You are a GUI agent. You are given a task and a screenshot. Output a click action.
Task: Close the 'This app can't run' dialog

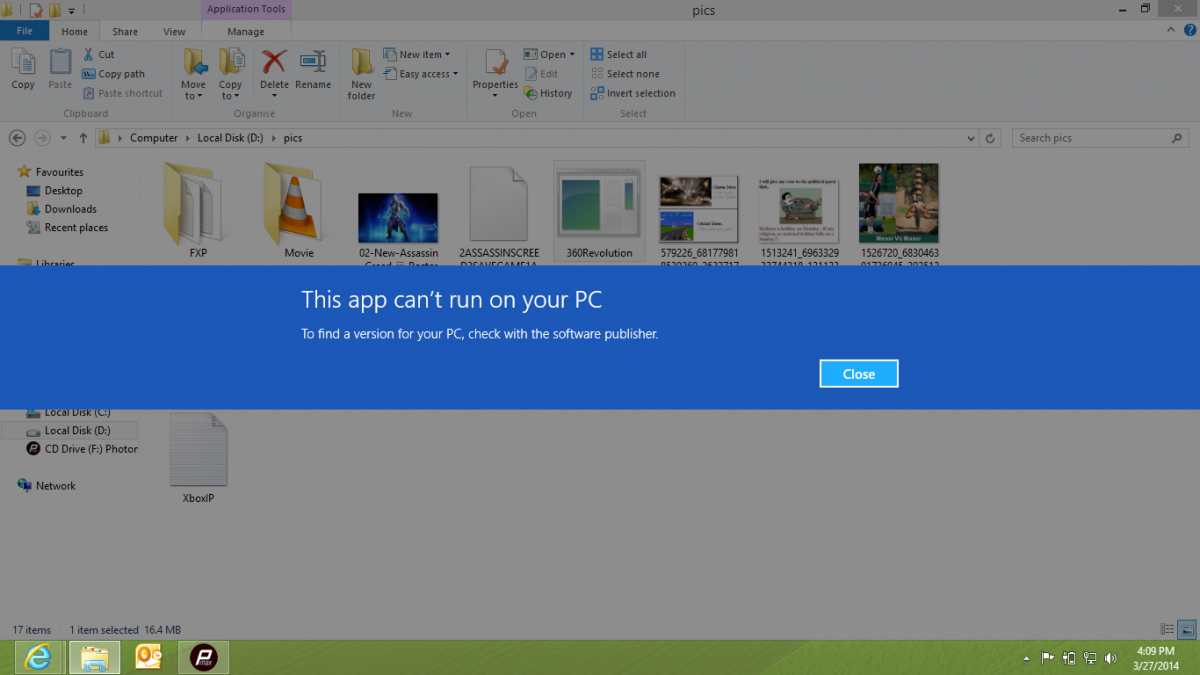point(858,374)
